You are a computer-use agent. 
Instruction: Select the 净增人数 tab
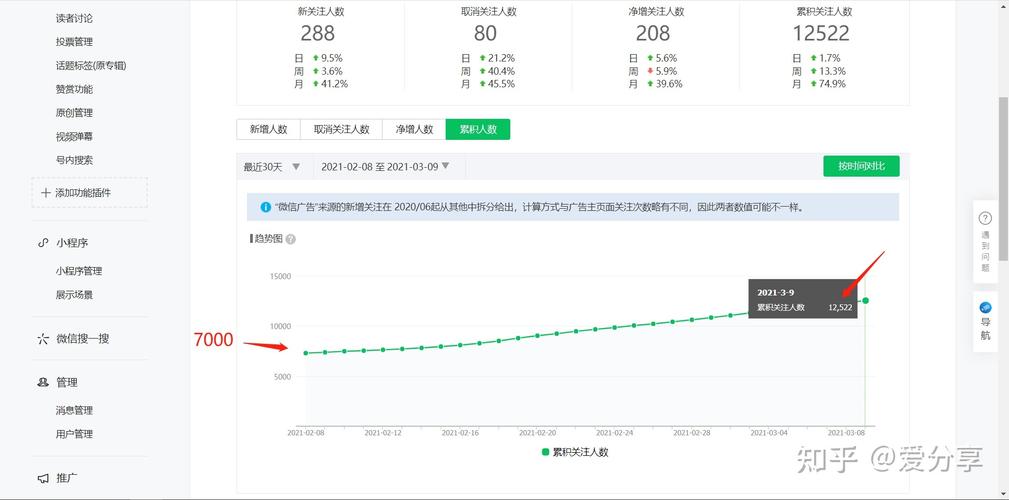pos(414,129)
